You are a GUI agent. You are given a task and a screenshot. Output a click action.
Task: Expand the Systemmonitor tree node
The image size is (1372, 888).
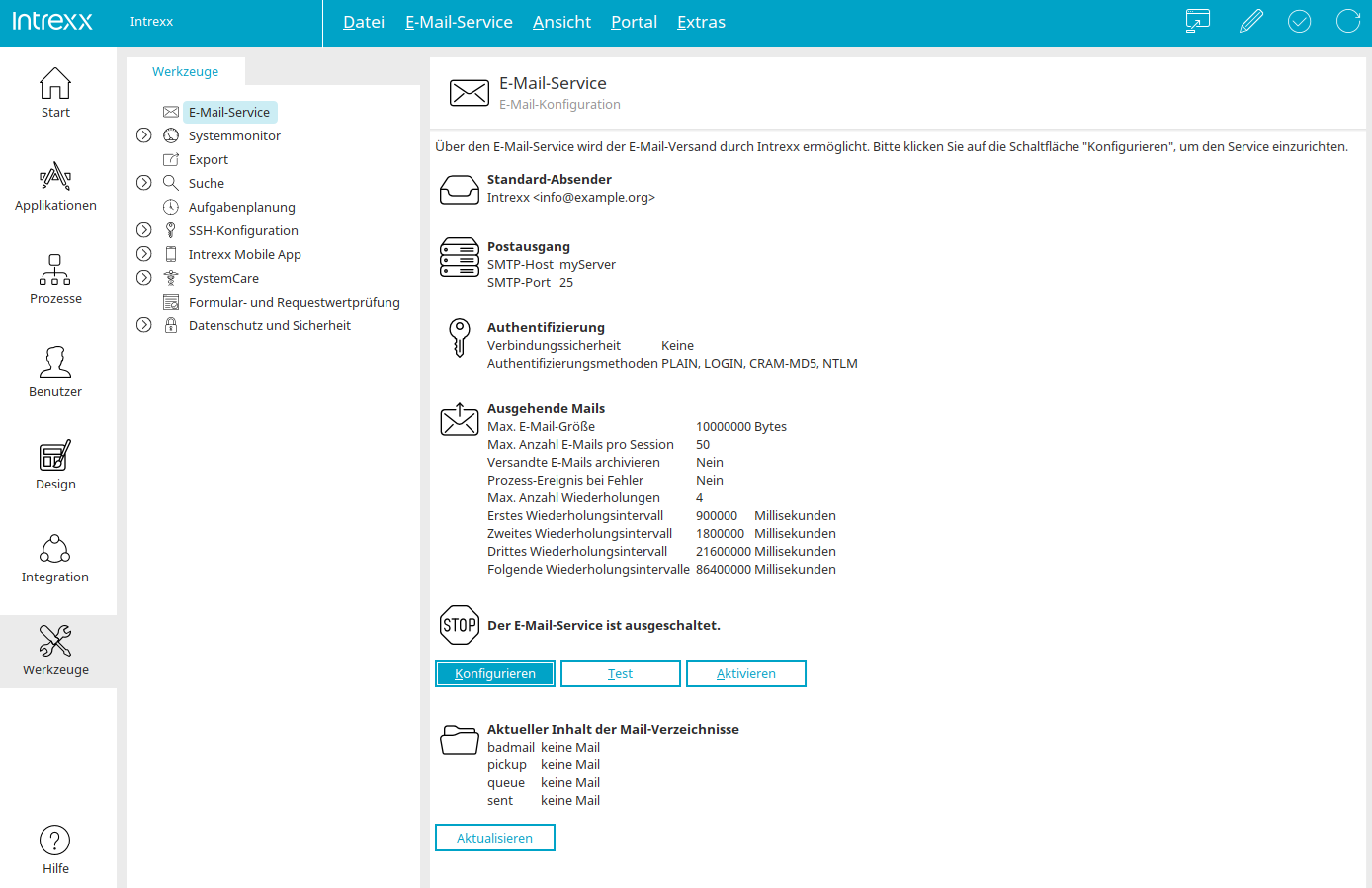[144, 135]
